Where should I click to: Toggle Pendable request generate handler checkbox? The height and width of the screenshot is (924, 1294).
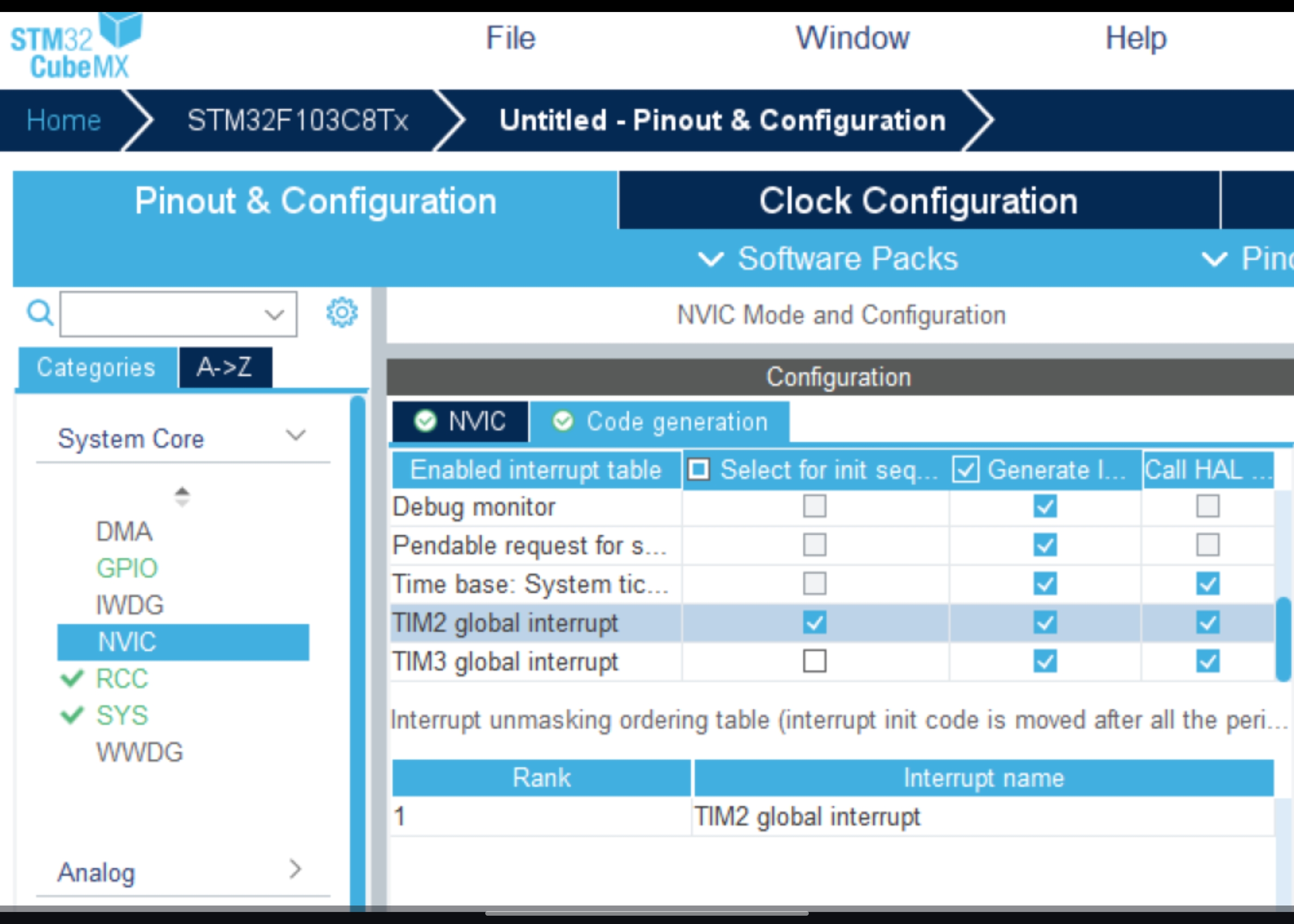1045,545
